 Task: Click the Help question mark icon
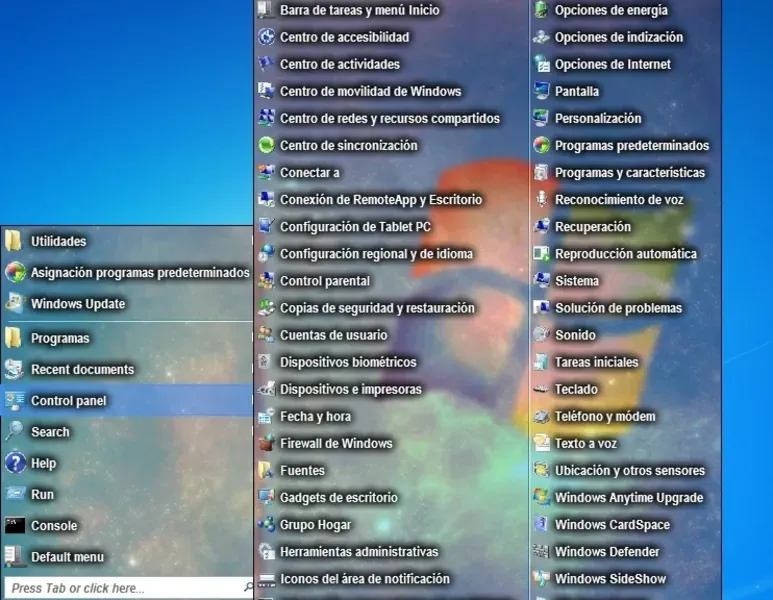point(15,463)
